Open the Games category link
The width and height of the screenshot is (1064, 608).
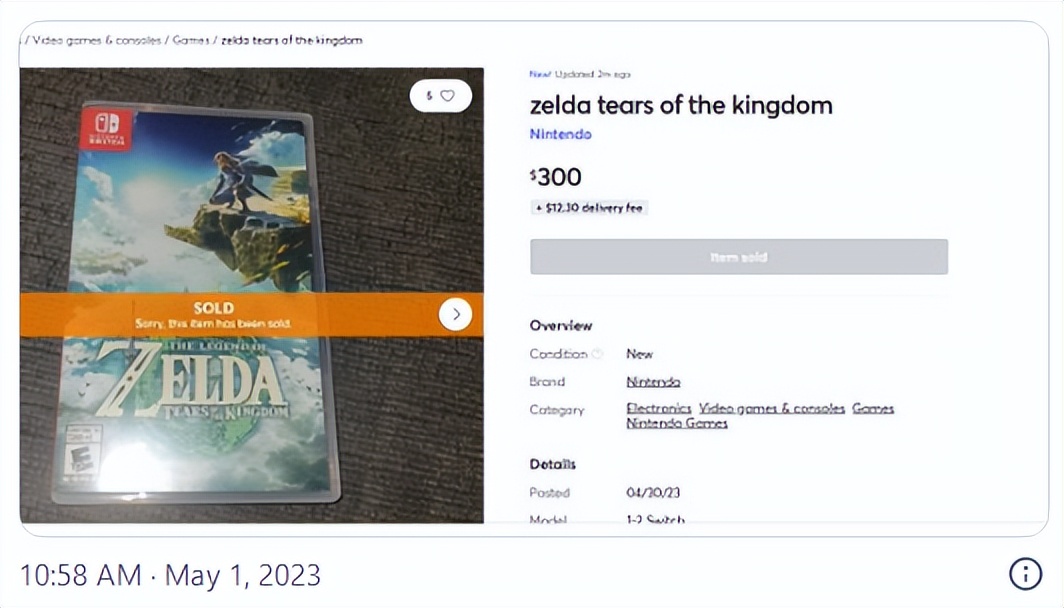point(873,409)
